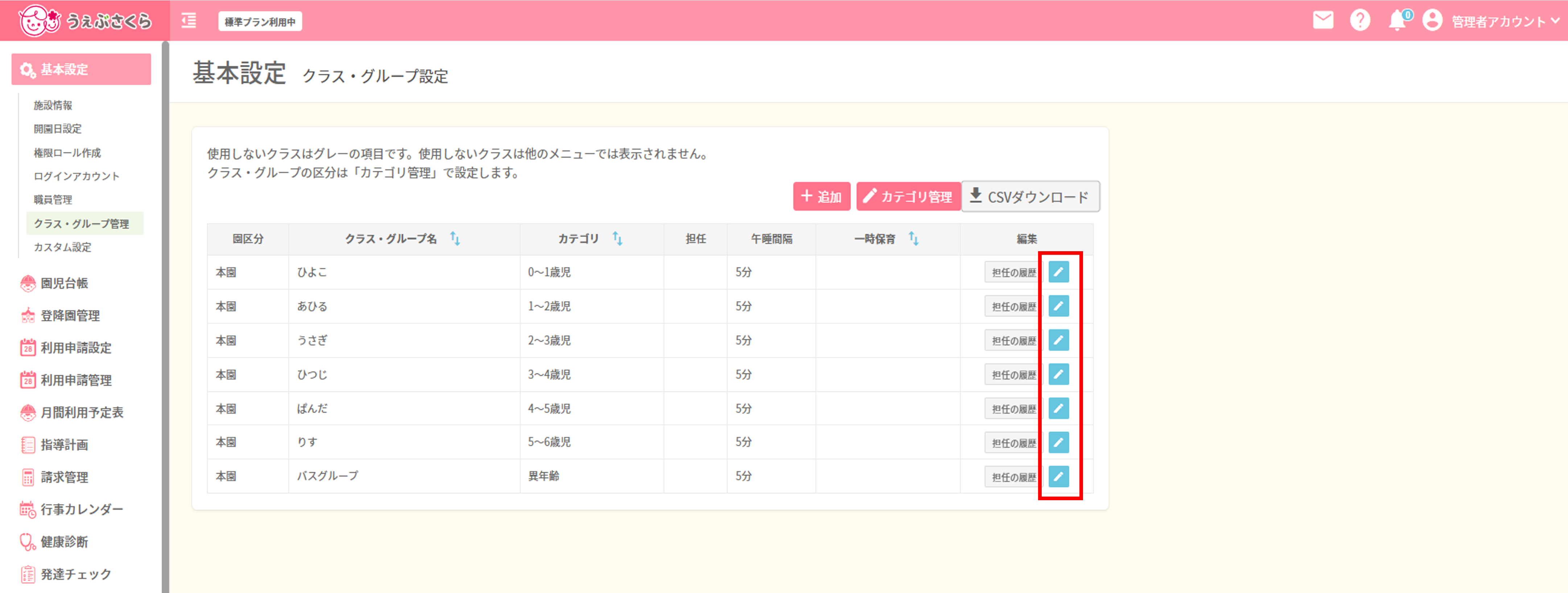Image resolution: width=1568 pixels, height=593 pixels.
Task: Open 施設情報 in sidebar
Action: [x=53, y=105]
